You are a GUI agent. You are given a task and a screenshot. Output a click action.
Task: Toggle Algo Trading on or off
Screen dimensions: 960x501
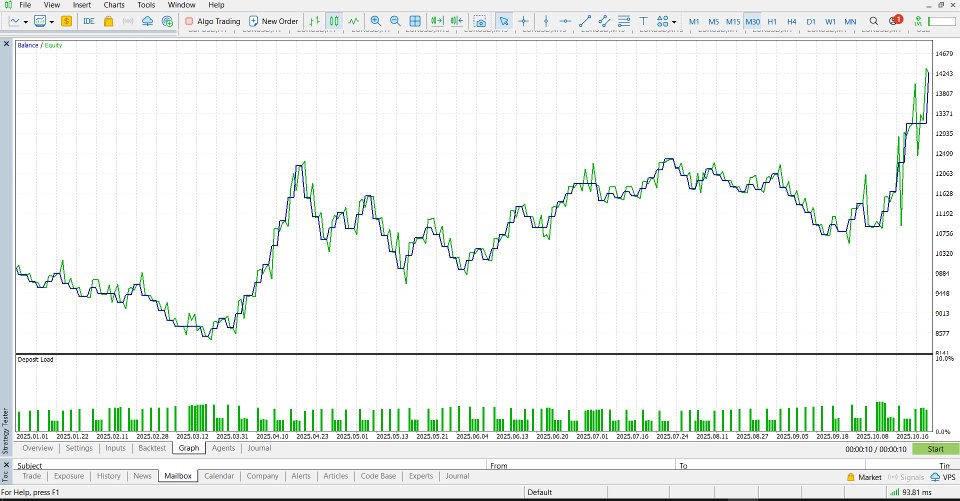[x=212, y=21]
